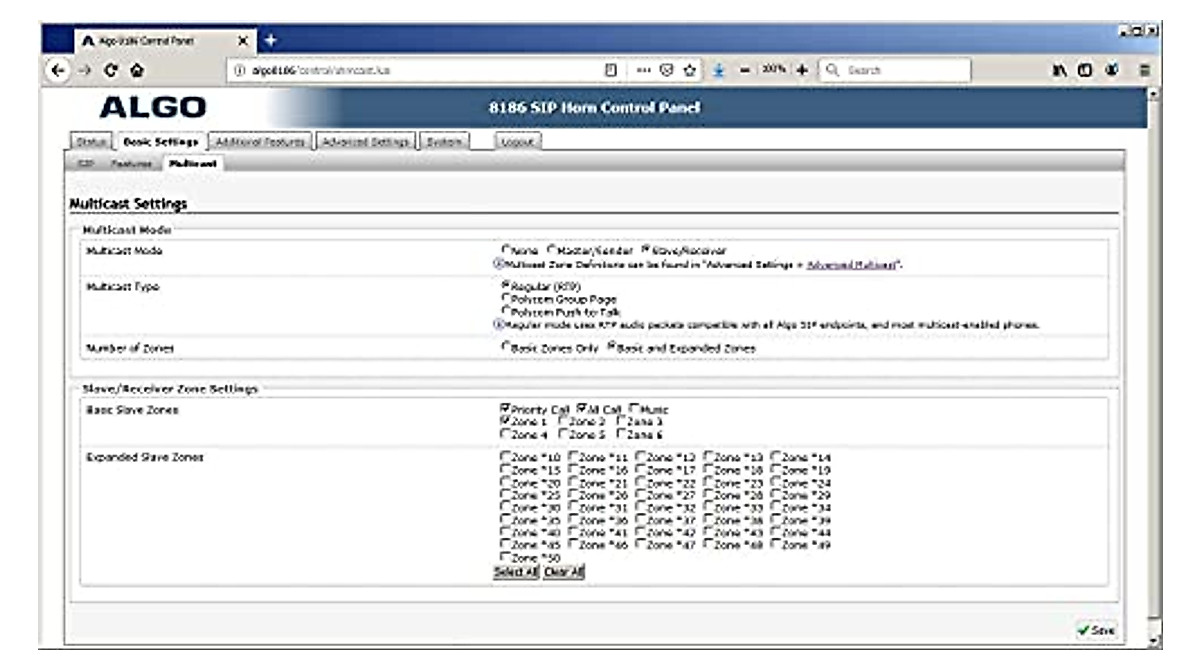Select Basic and Expanded Zones option

click(612, 348)
